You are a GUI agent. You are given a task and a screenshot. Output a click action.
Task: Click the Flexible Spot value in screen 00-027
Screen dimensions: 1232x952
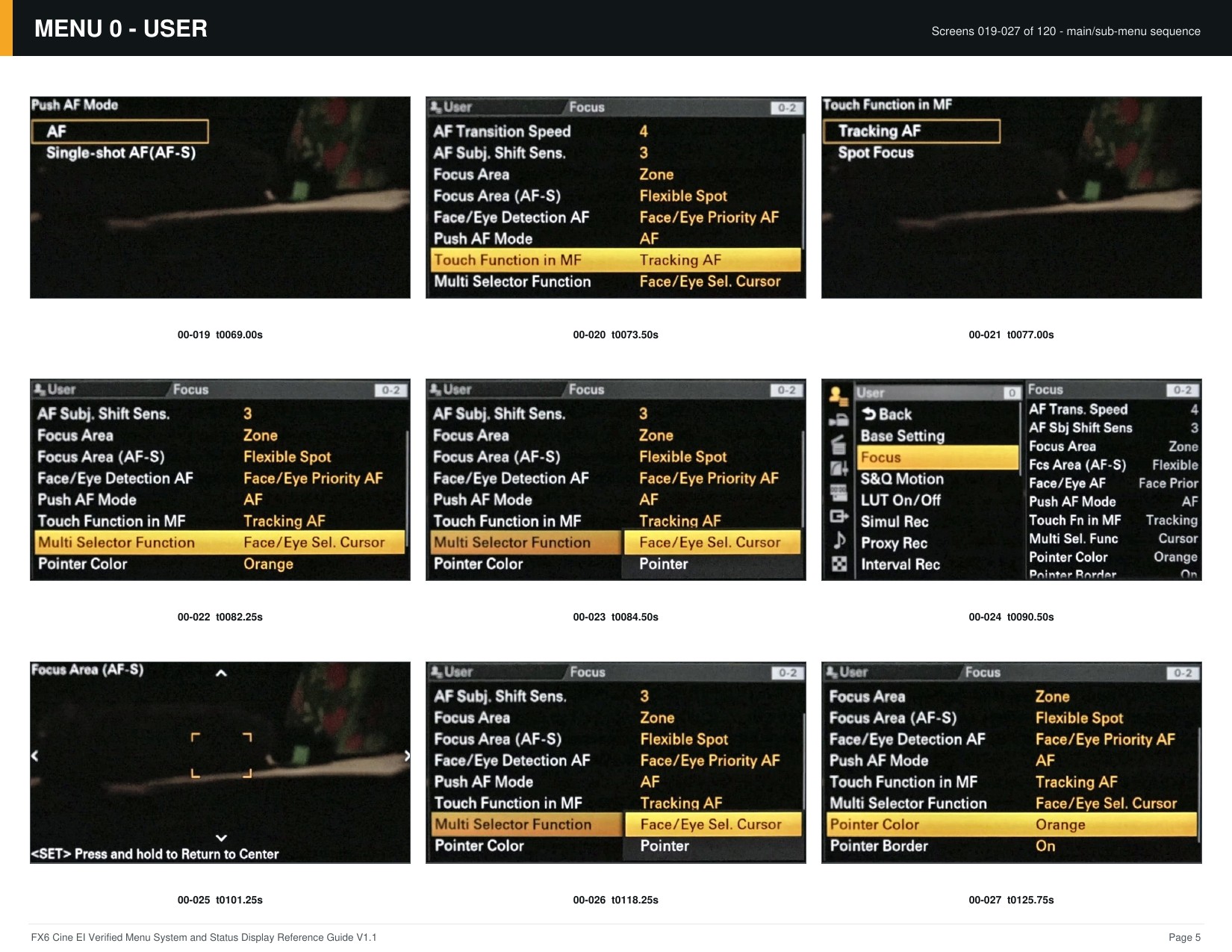pyautogui.click(x=1079, y=718)
